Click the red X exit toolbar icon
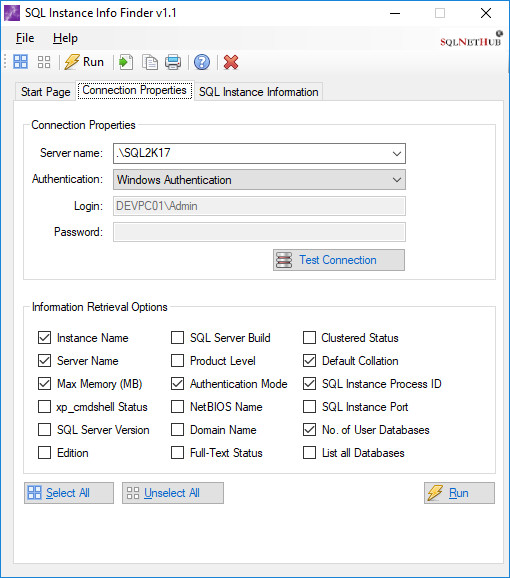Screen dimensions: 510x578 231,62
